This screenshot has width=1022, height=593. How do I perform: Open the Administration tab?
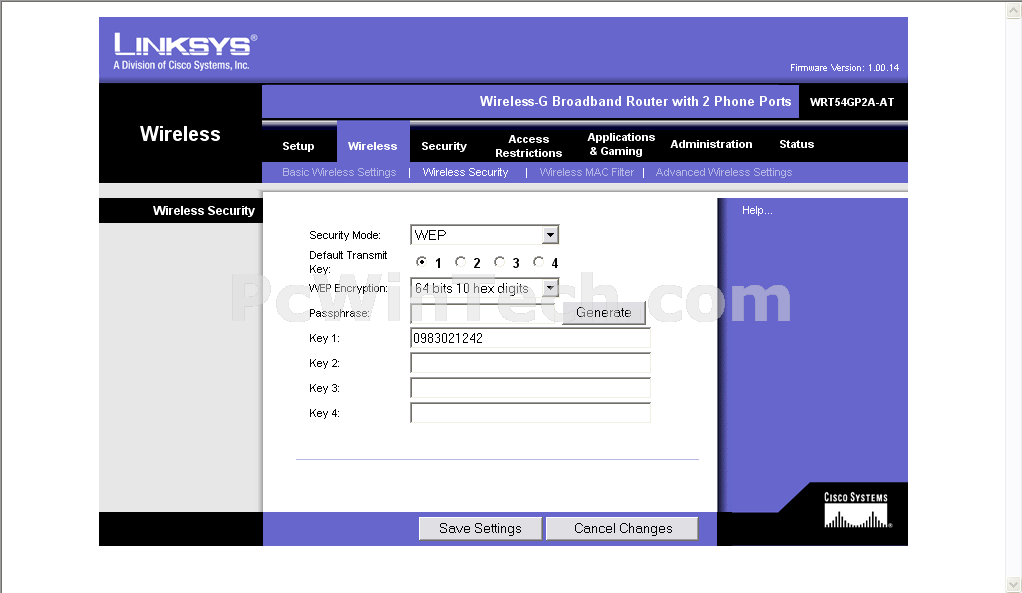click(711, 144)
